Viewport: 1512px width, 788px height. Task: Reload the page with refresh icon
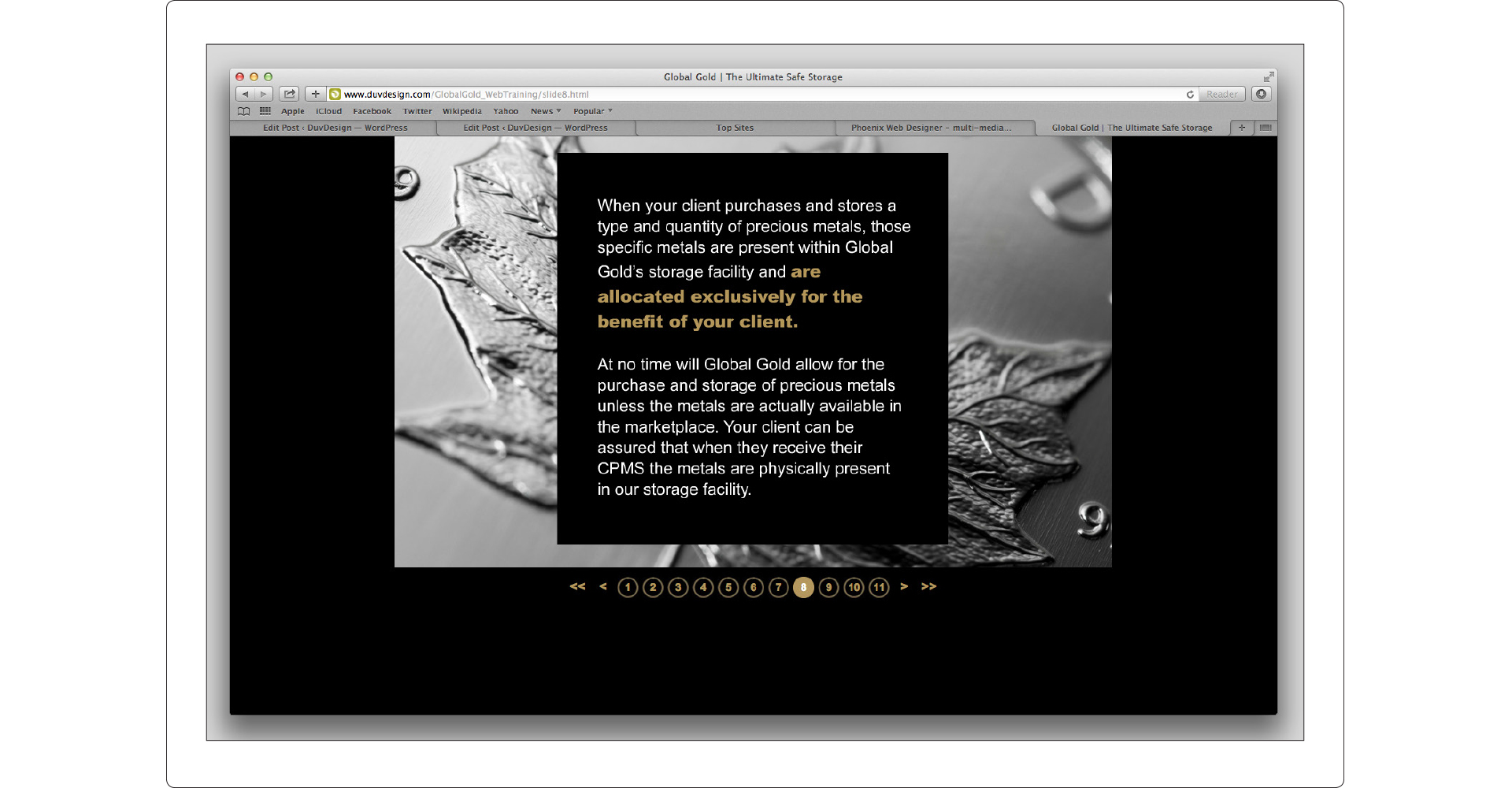click(1190, 95)
